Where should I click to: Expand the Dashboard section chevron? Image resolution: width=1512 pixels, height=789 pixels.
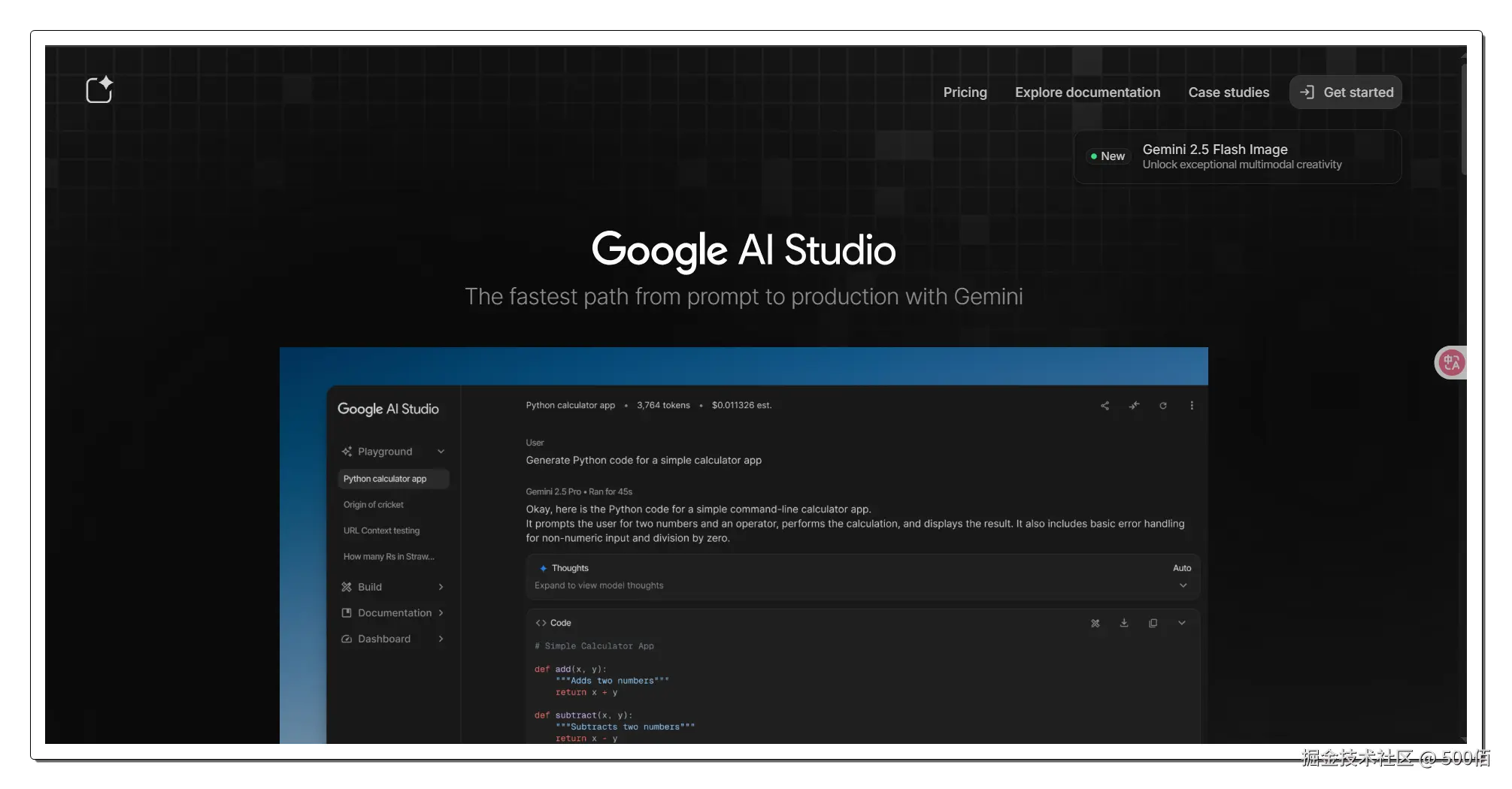pos(441,639)
